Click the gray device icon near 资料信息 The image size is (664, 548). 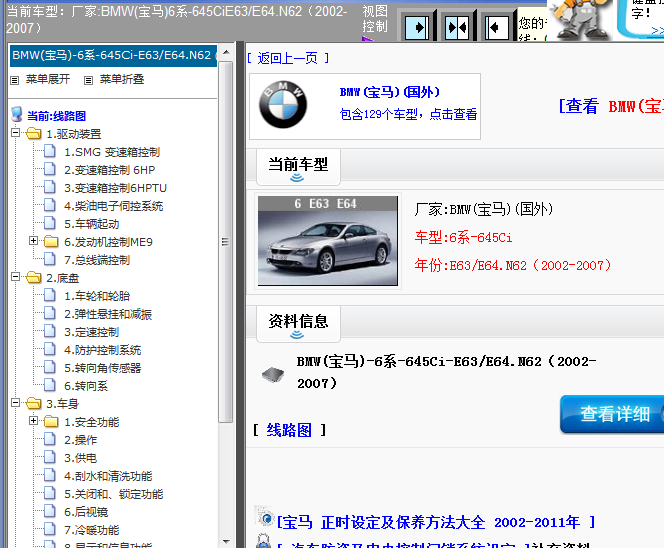(273, 374)
